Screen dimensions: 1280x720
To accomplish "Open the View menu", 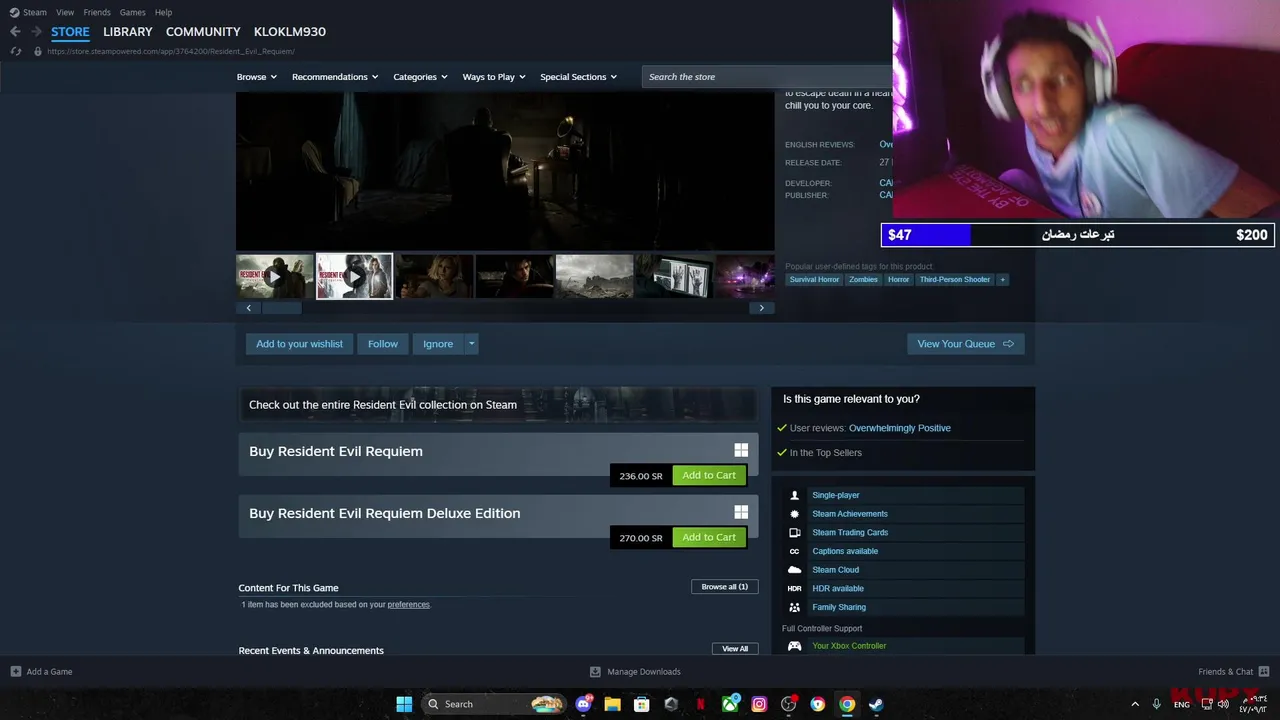I will click(65, 12).
